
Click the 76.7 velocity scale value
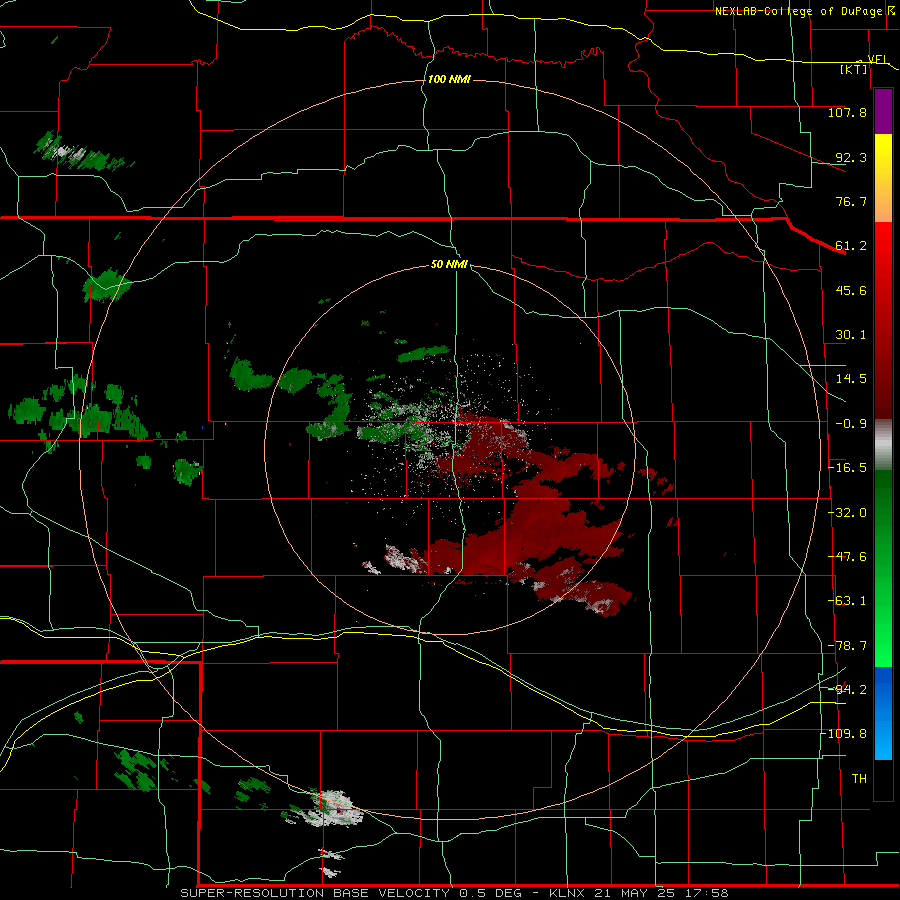(851, 201)
